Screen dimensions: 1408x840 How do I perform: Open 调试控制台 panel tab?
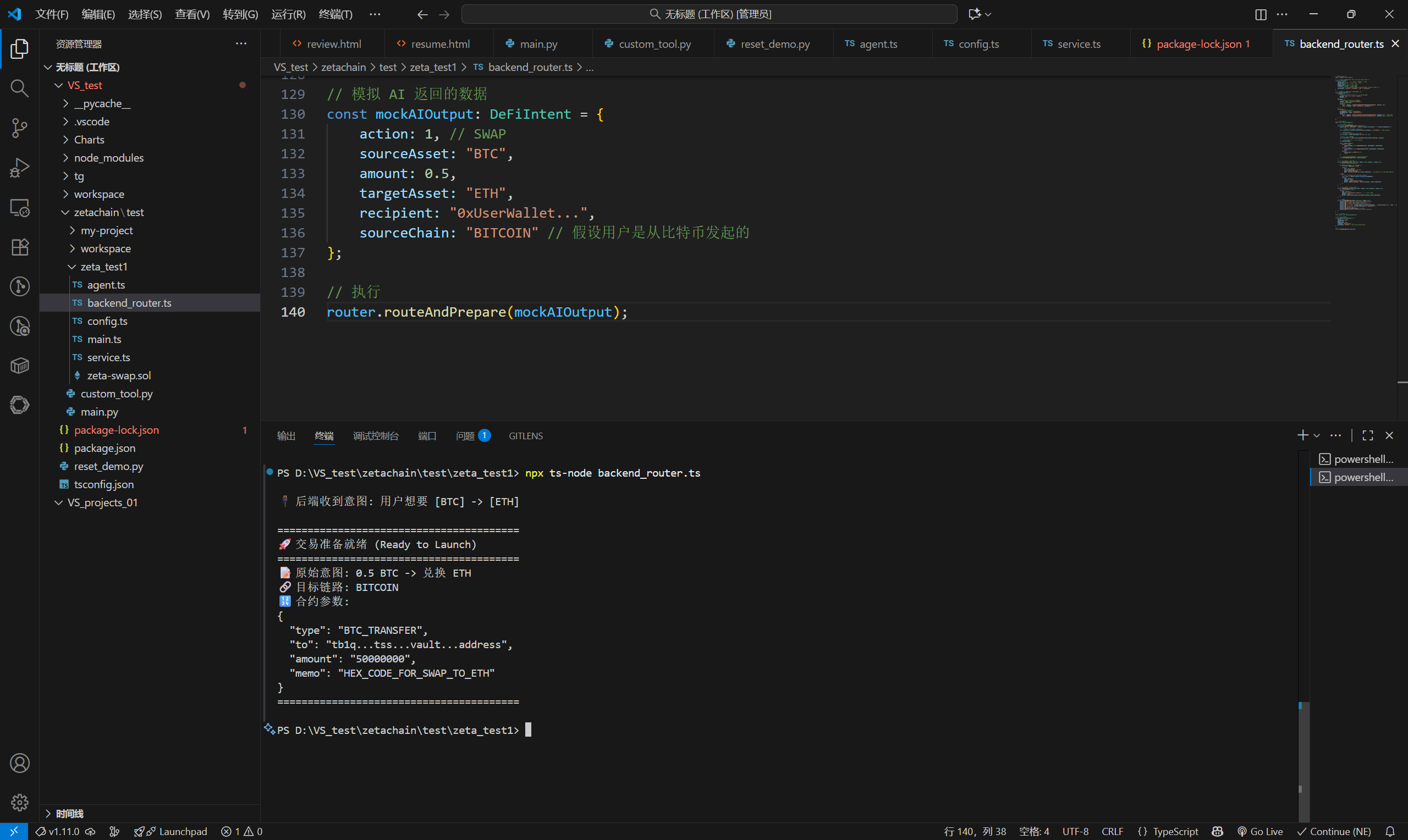point(376,436)
